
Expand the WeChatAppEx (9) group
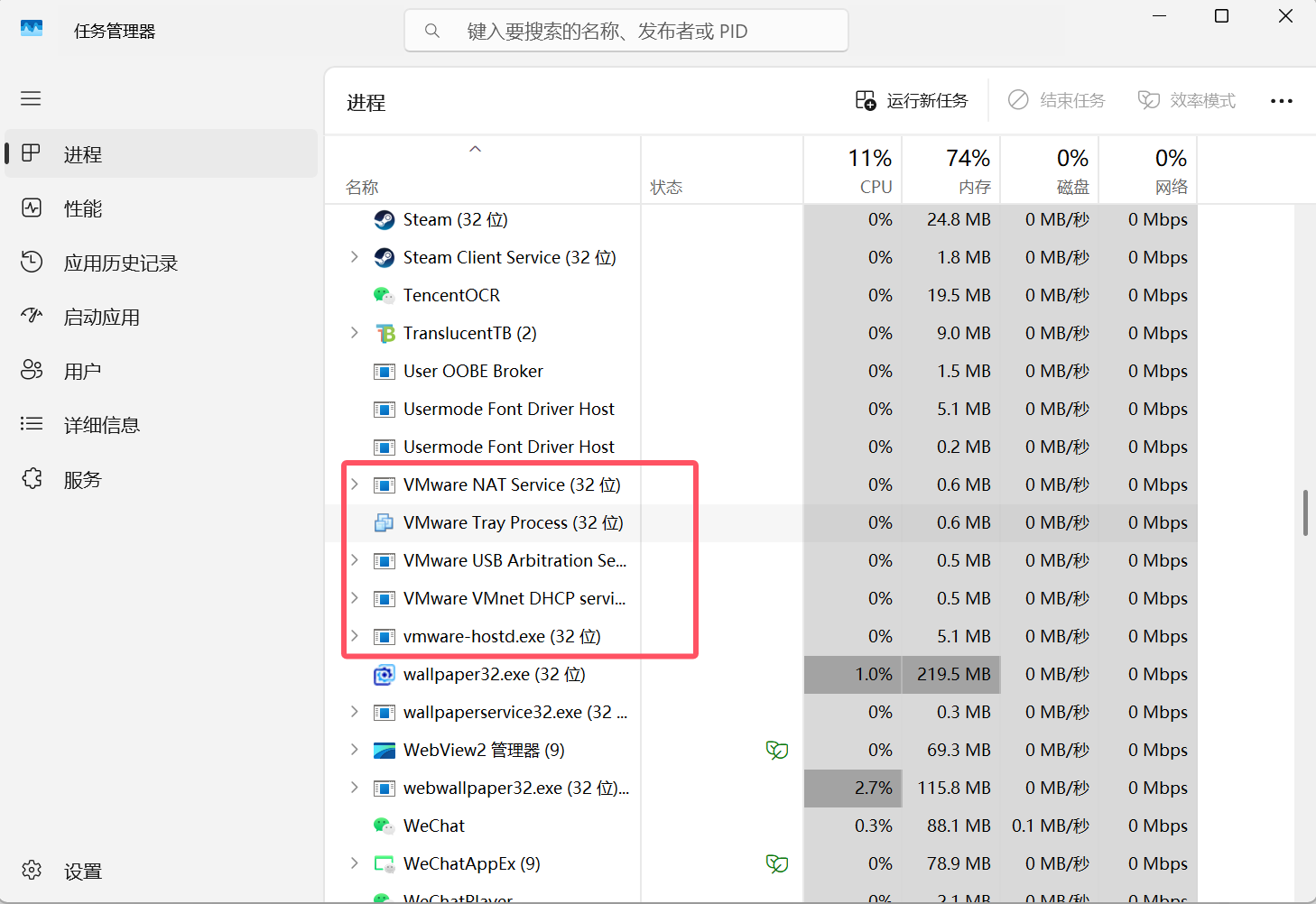[x=355, y=863]
